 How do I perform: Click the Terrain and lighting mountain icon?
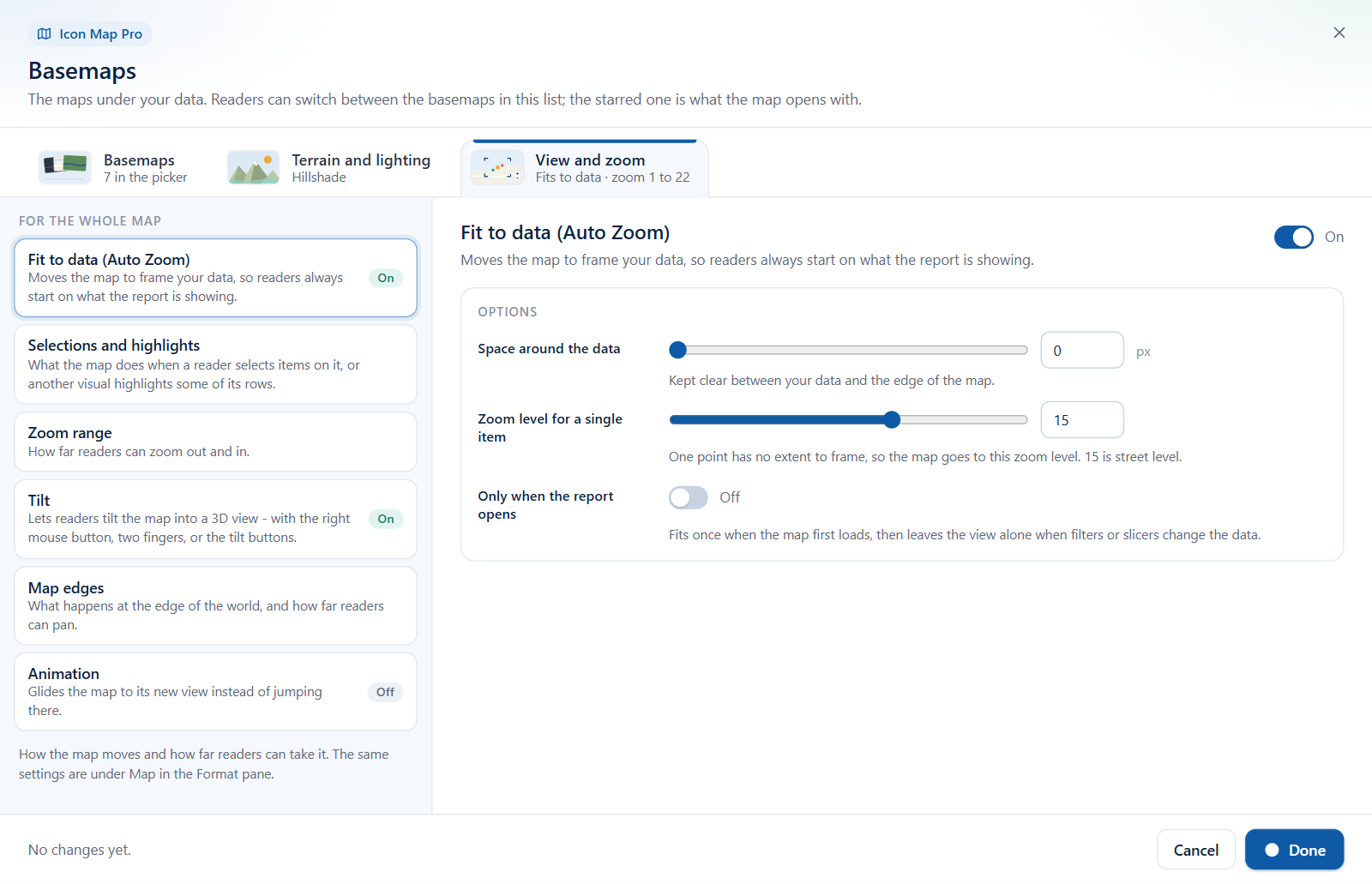253,167
